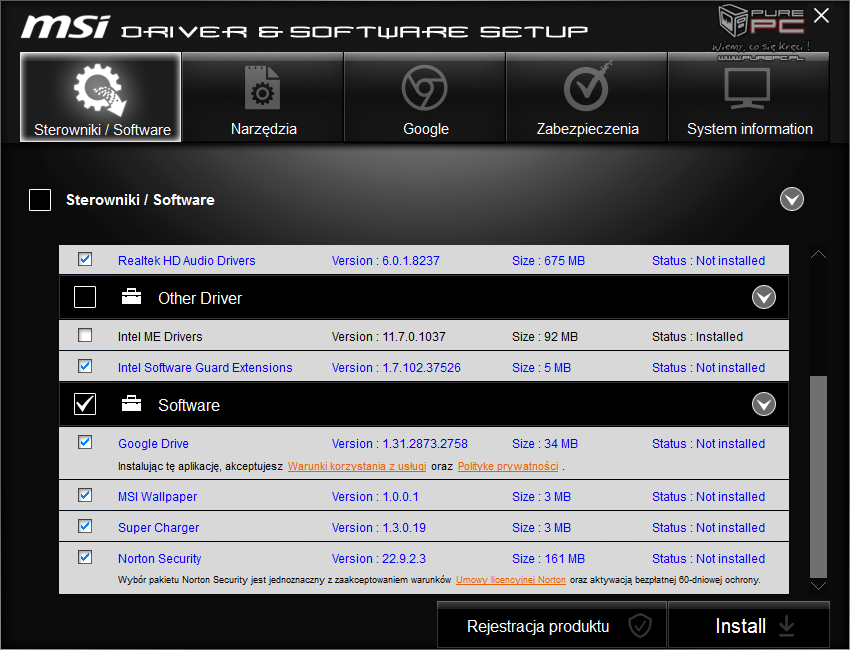The height and width of the screenshot is (650, 850).
Task: Click Version : 1.0.0.1 text
Action: pos(375,497)
